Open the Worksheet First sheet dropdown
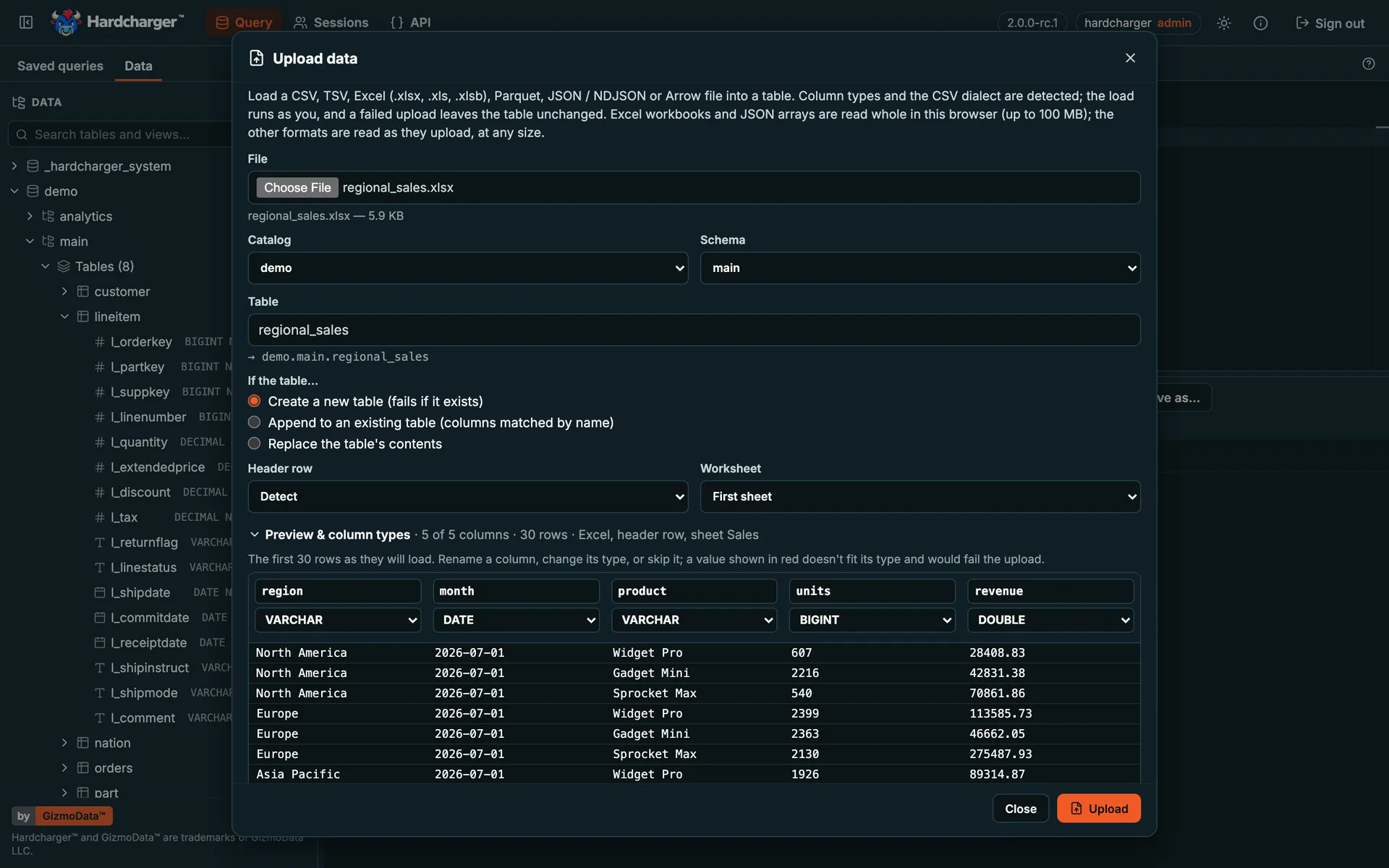Screen dimensions: 1389x868 point(920,497)
